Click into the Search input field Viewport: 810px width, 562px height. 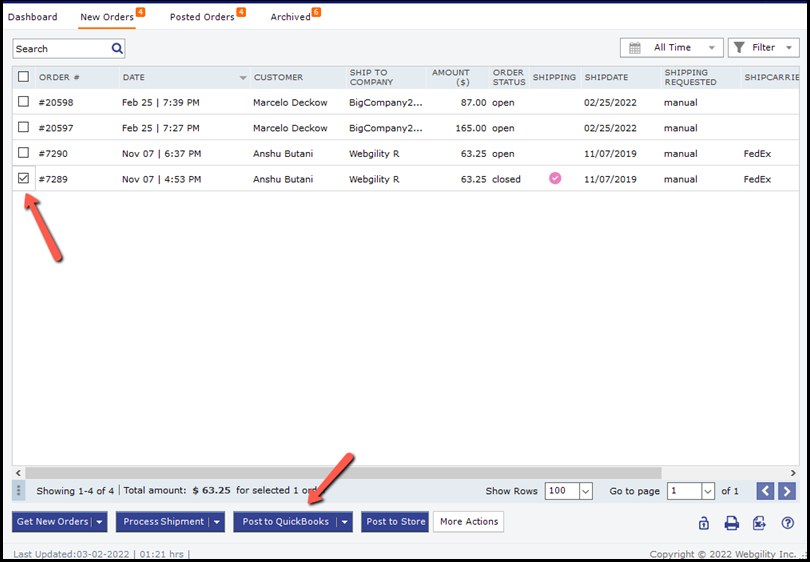(x=60, y=48)
